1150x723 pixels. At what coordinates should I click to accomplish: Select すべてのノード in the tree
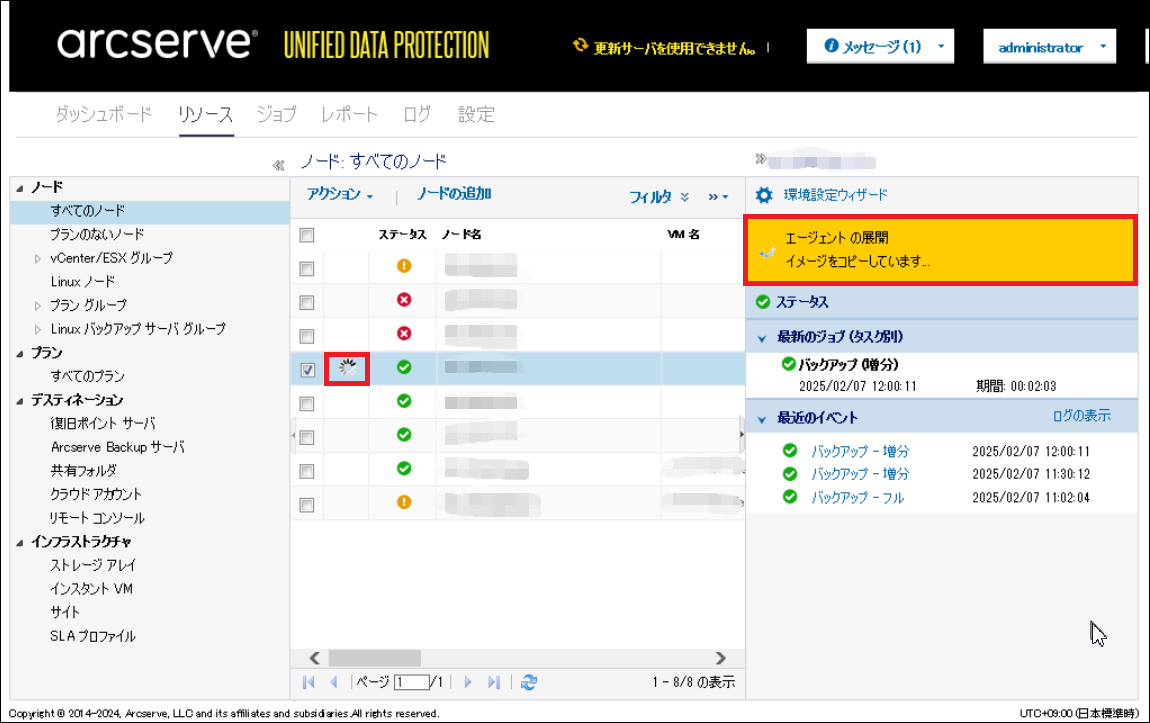point(87,211)
